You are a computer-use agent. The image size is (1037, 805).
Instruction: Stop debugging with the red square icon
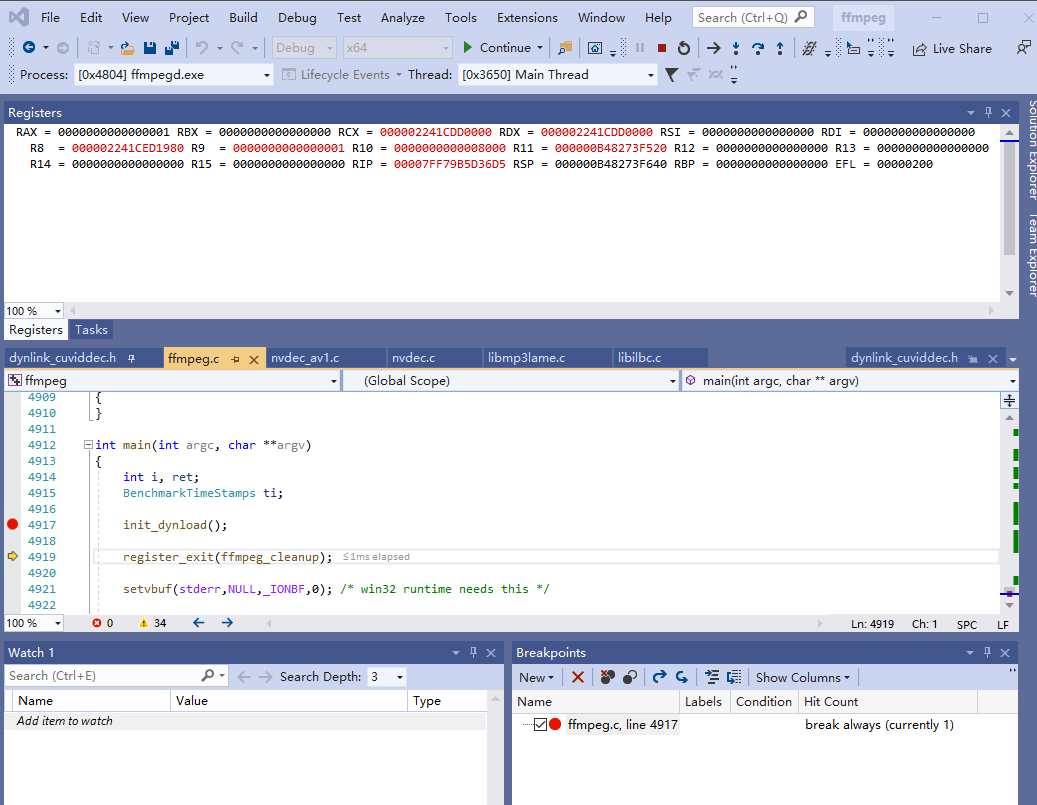point(662,48)
